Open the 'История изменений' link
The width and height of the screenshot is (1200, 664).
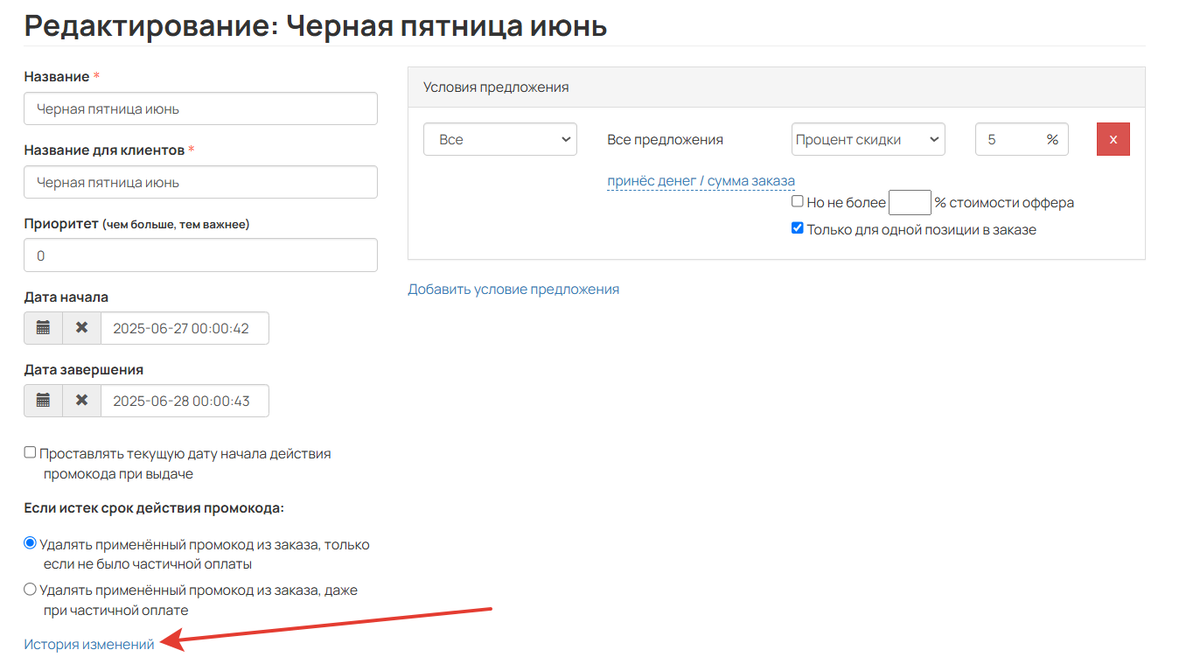point(89,644)
